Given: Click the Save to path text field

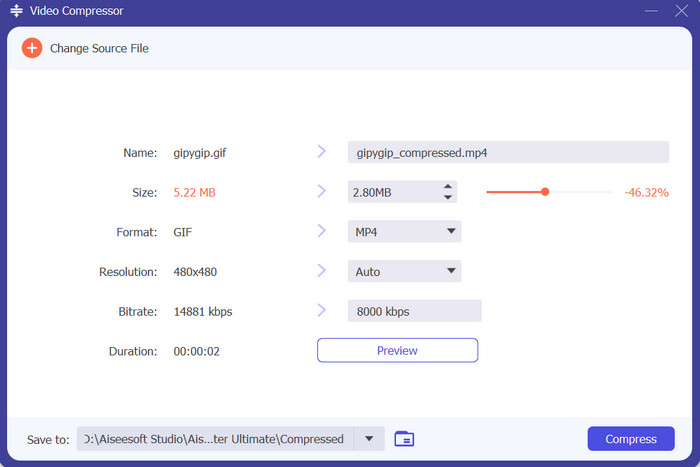Looking at the screenshot, I should 215,439.
